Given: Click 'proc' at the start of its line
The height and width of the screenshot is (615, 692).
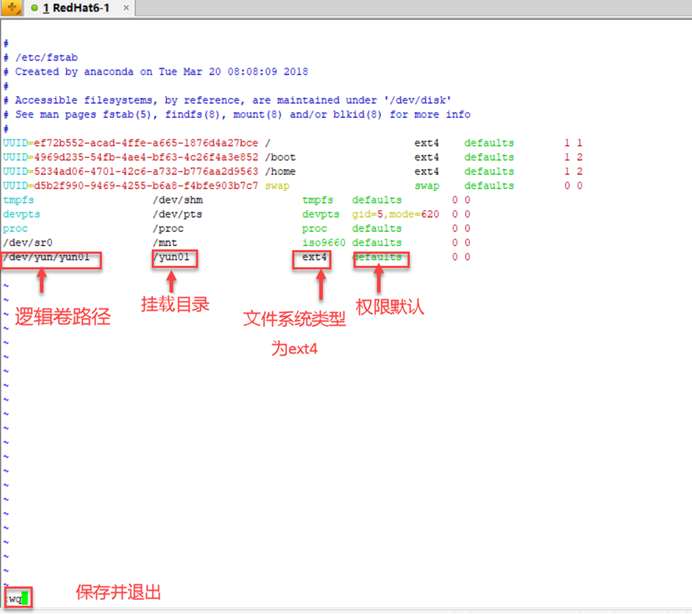Looking at the screenshot, I should 15,229.
